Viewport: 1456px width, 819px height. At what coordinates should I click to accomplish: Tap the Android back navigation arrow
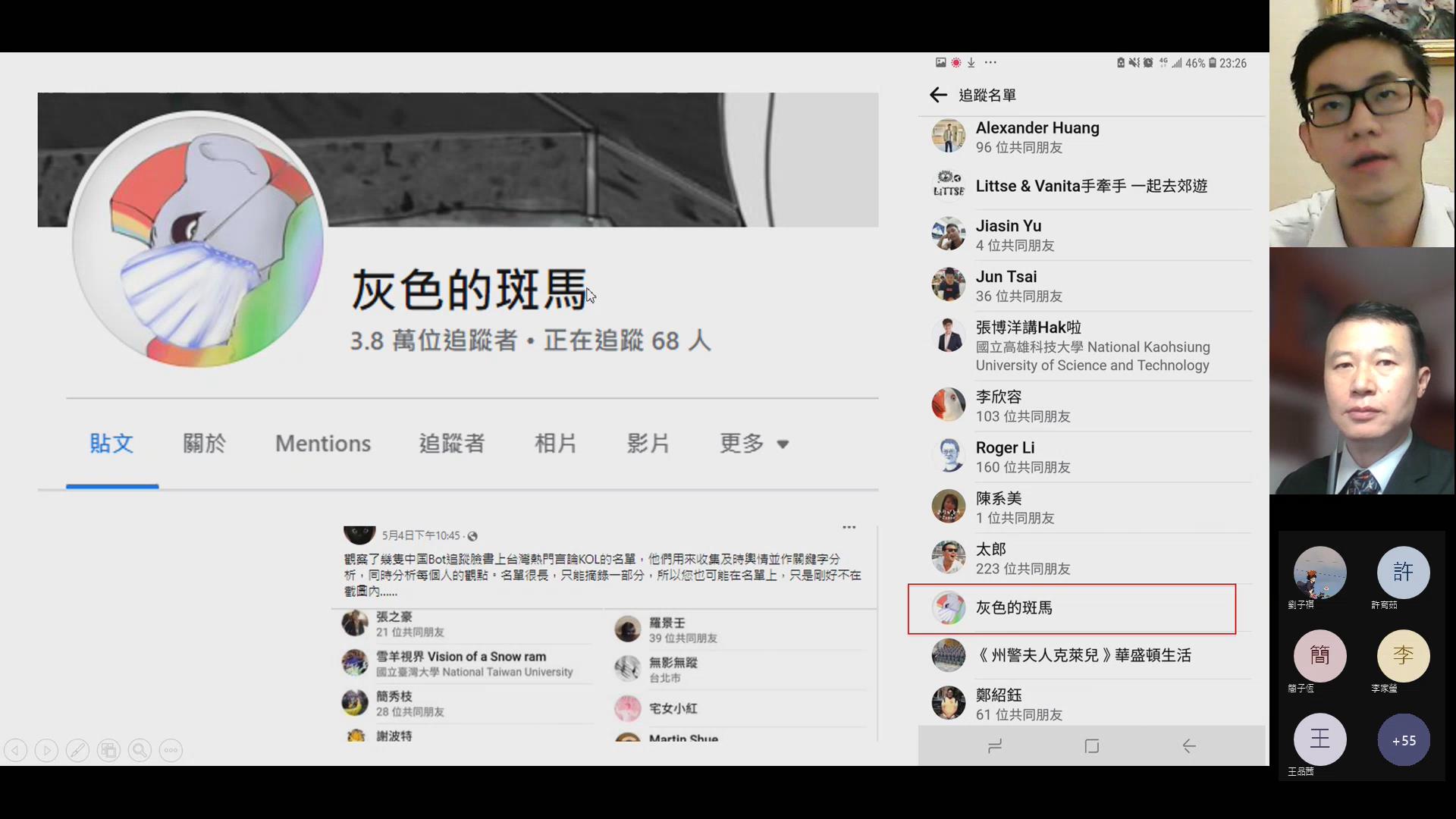tap(1188, 746)
